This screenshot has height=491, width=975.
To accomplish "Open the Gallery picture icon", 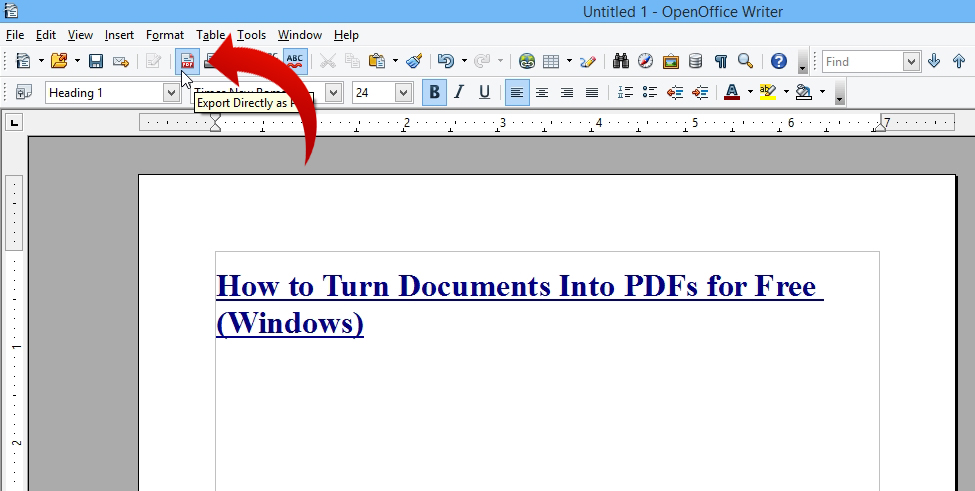I will pos(671,61).
